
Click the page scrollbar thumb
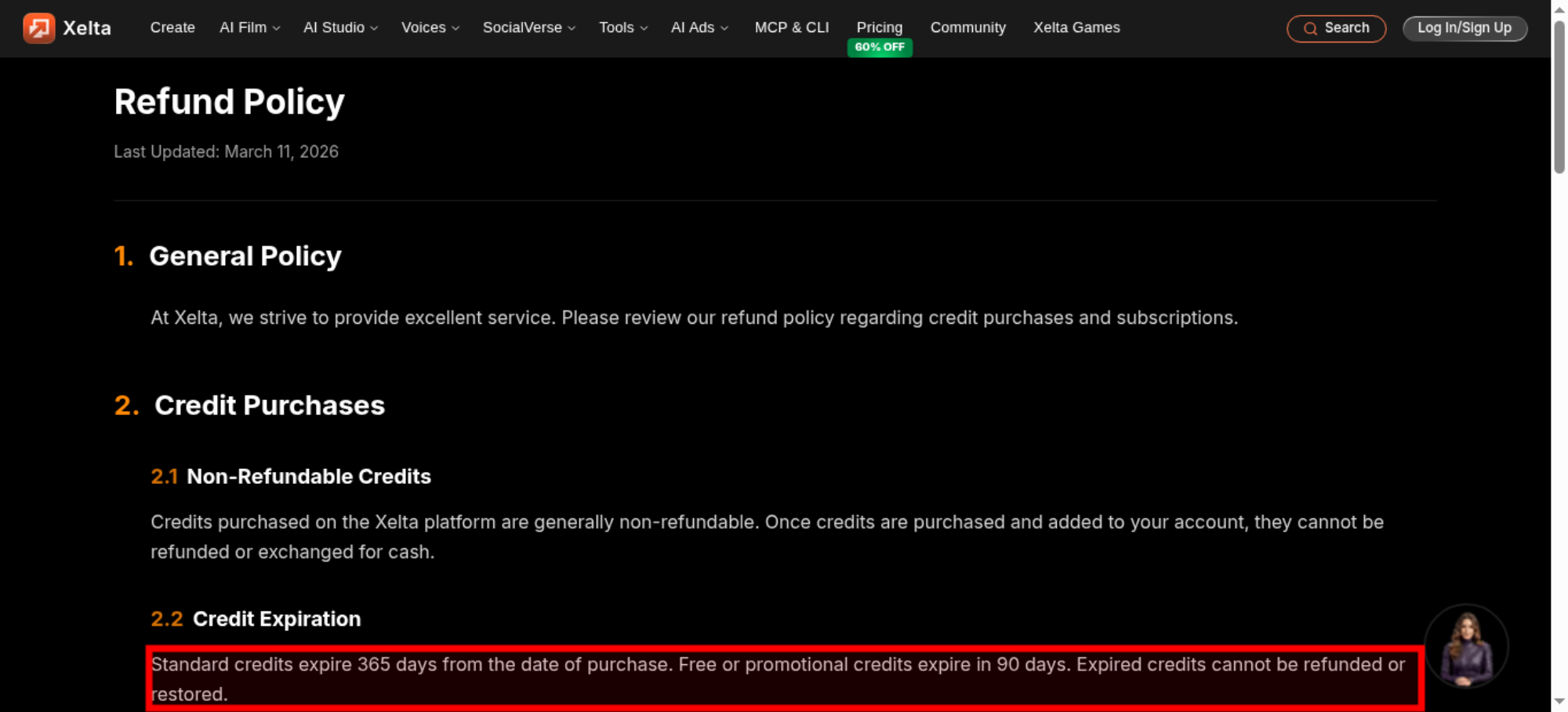tap(1559, 96)
